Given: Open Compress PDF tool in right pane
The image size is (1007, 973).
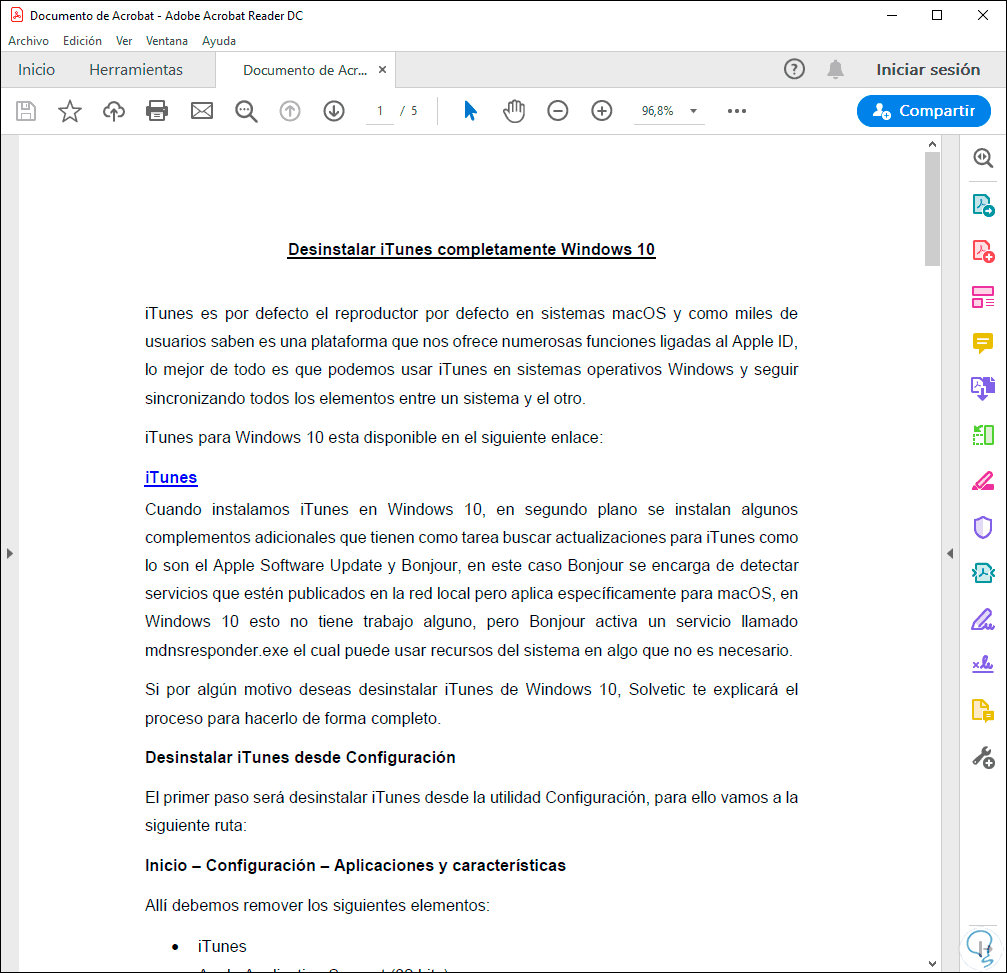Looking at the screenshot, I should [x=983, y=573].
